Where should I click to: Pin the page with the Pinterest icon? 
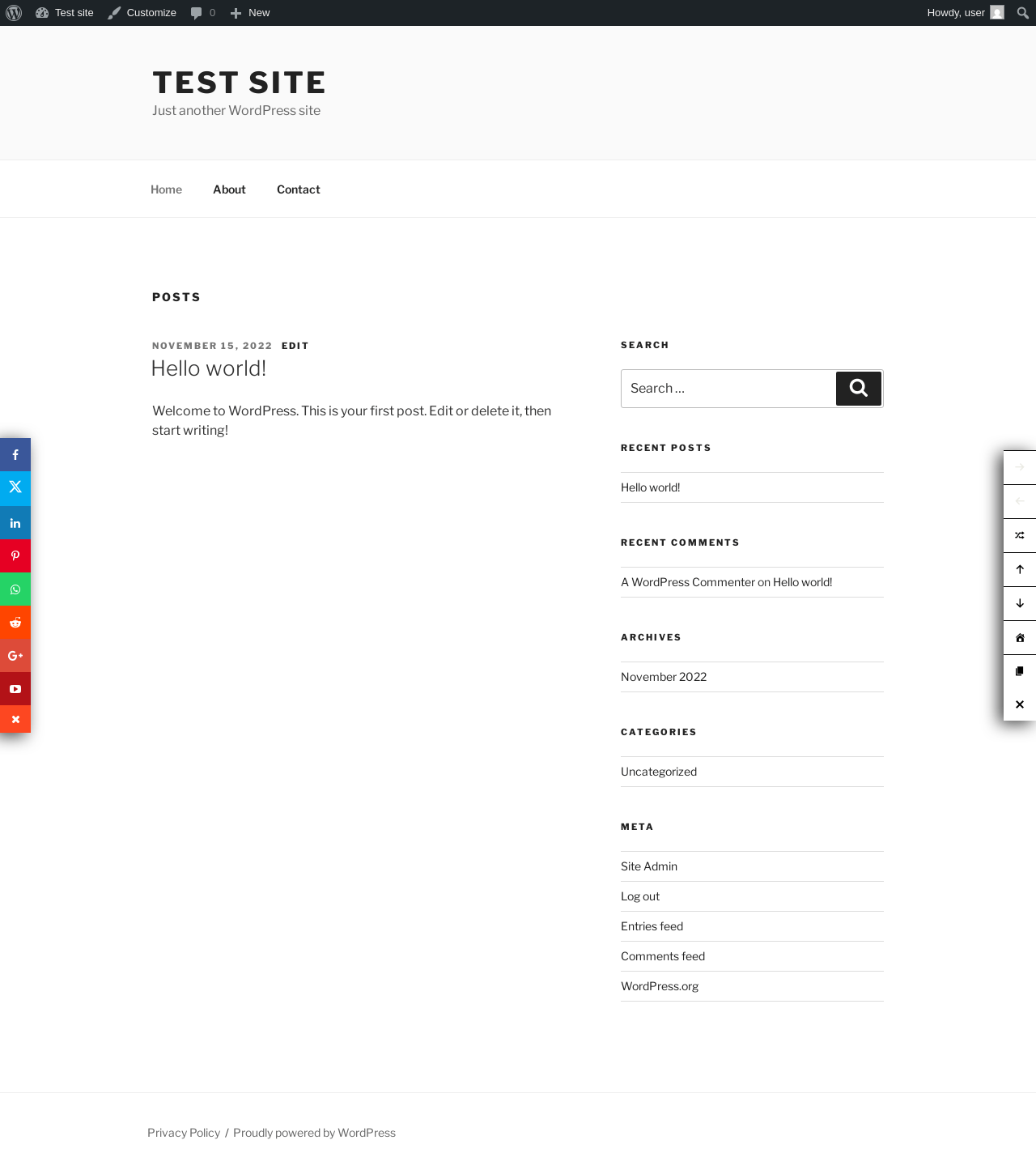pyautogui.click(x=15, y=556)
